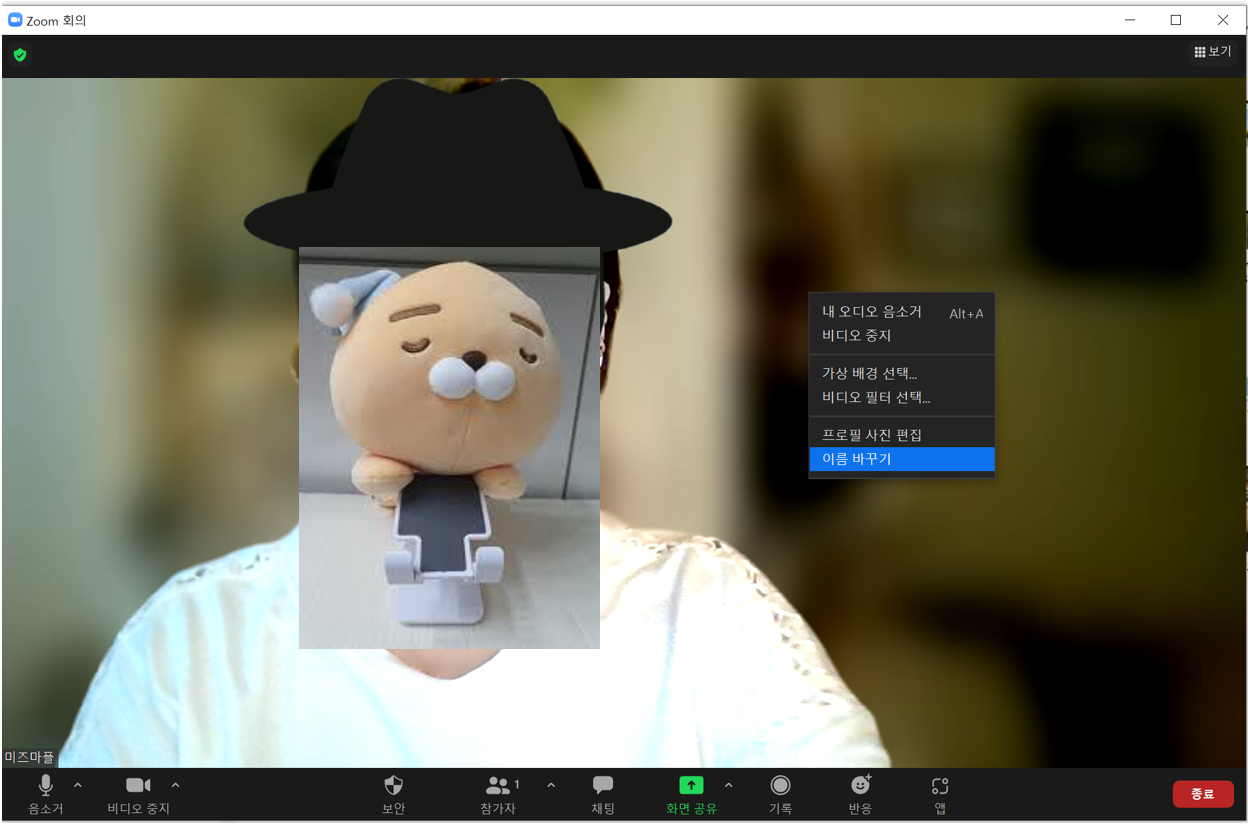Viewport: 1248px width, 824px height.
Task: Choose 비디오 필터 선택... menu item
Action: [902, 398]
